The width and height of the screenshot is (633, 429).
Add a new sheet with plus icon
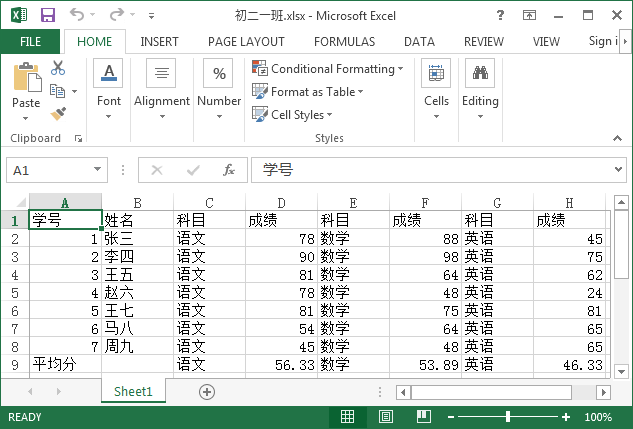207,392
